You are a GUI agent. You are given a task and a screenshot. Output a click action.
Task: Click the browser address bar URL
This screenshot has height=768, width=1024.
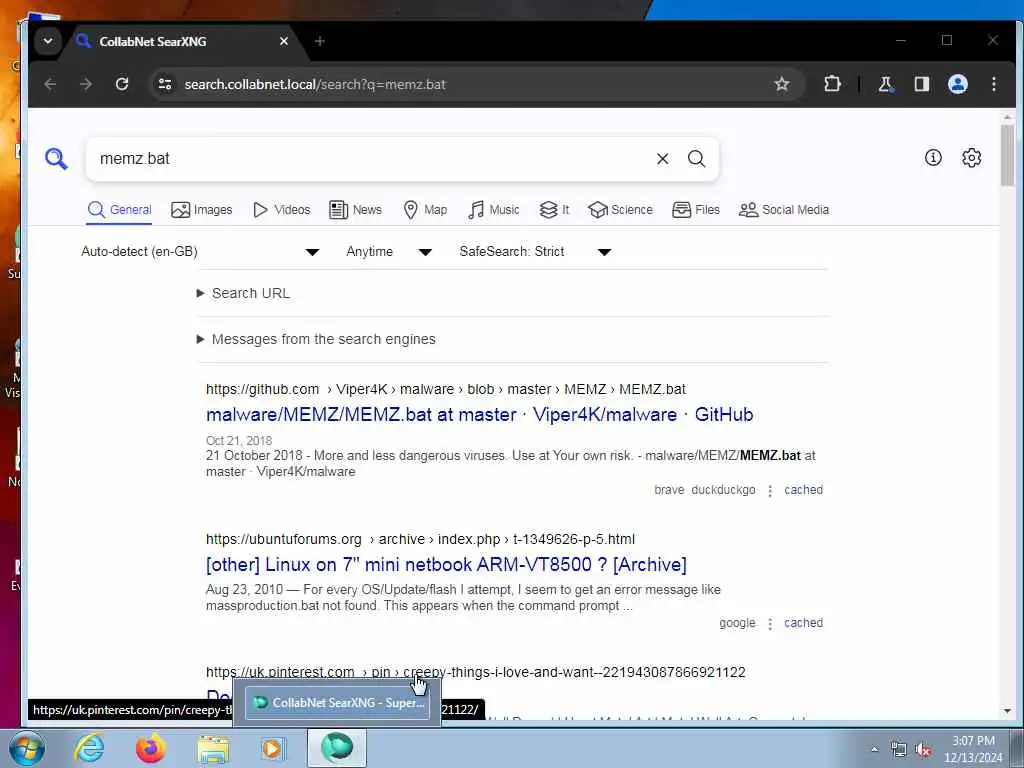pos(315,84)
